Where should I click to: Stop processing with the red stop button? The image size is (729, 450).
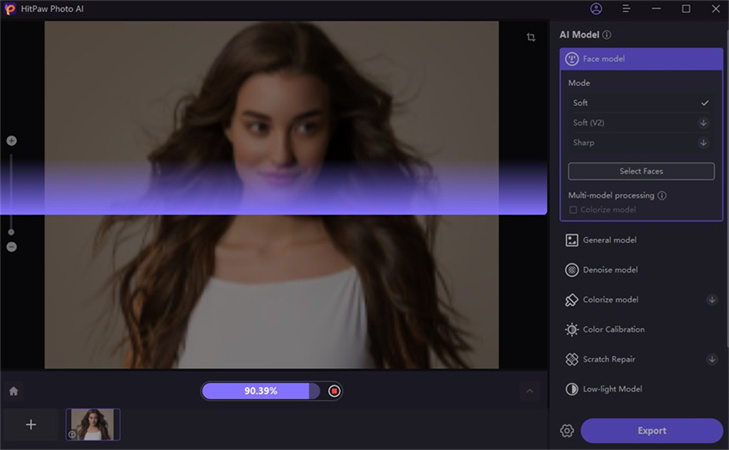tap(334, 391)
